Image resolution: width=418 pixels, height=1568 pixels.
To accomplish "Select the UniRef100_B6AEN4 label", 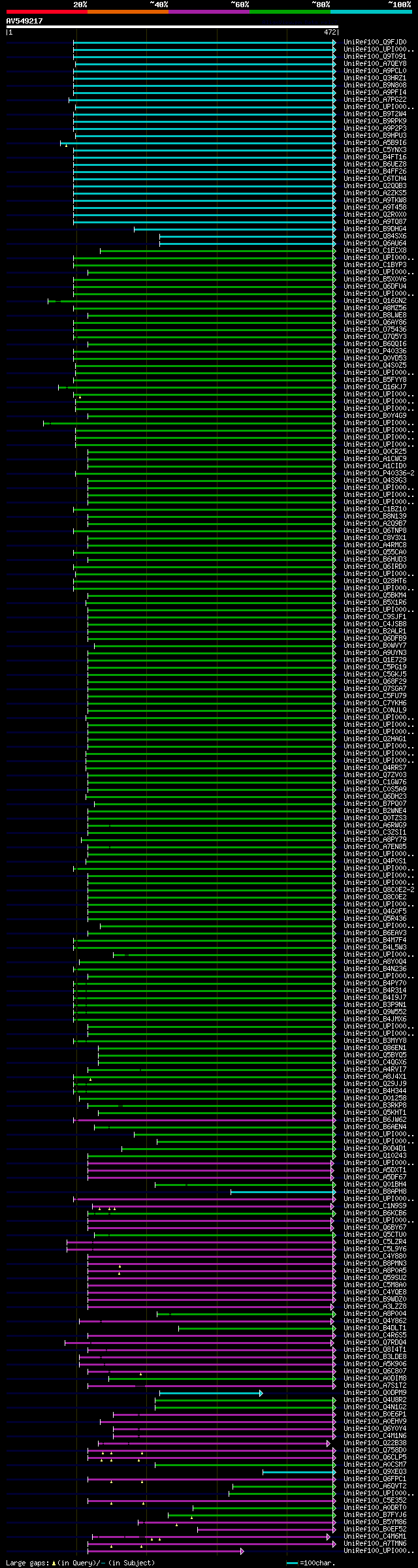I will click(x=375, y=1127).
